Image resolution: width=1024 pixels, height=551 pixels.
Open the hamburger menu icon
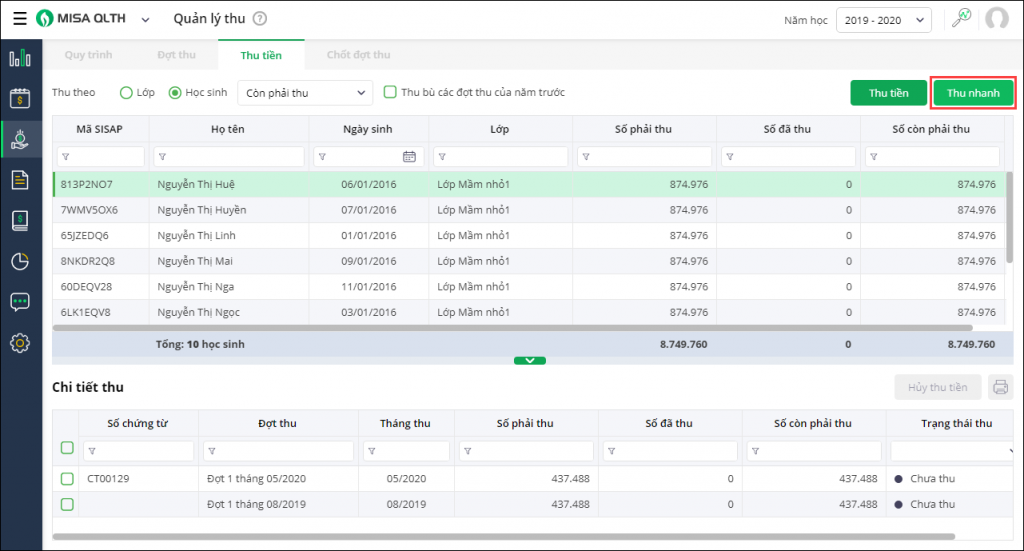[x=19, y=19]
